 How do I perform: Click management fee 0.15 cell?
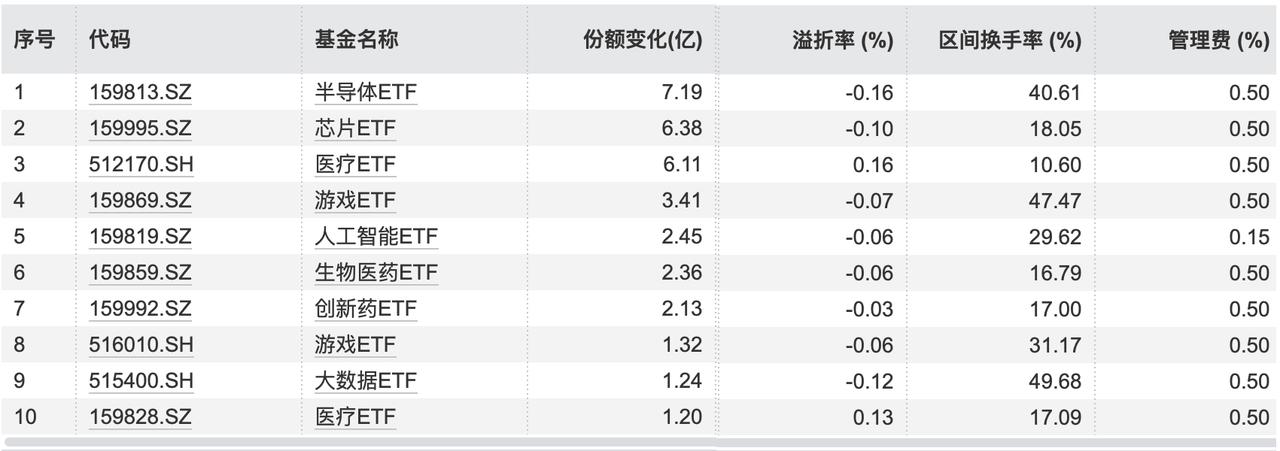pyautogui.click(x=1250, y=237)
